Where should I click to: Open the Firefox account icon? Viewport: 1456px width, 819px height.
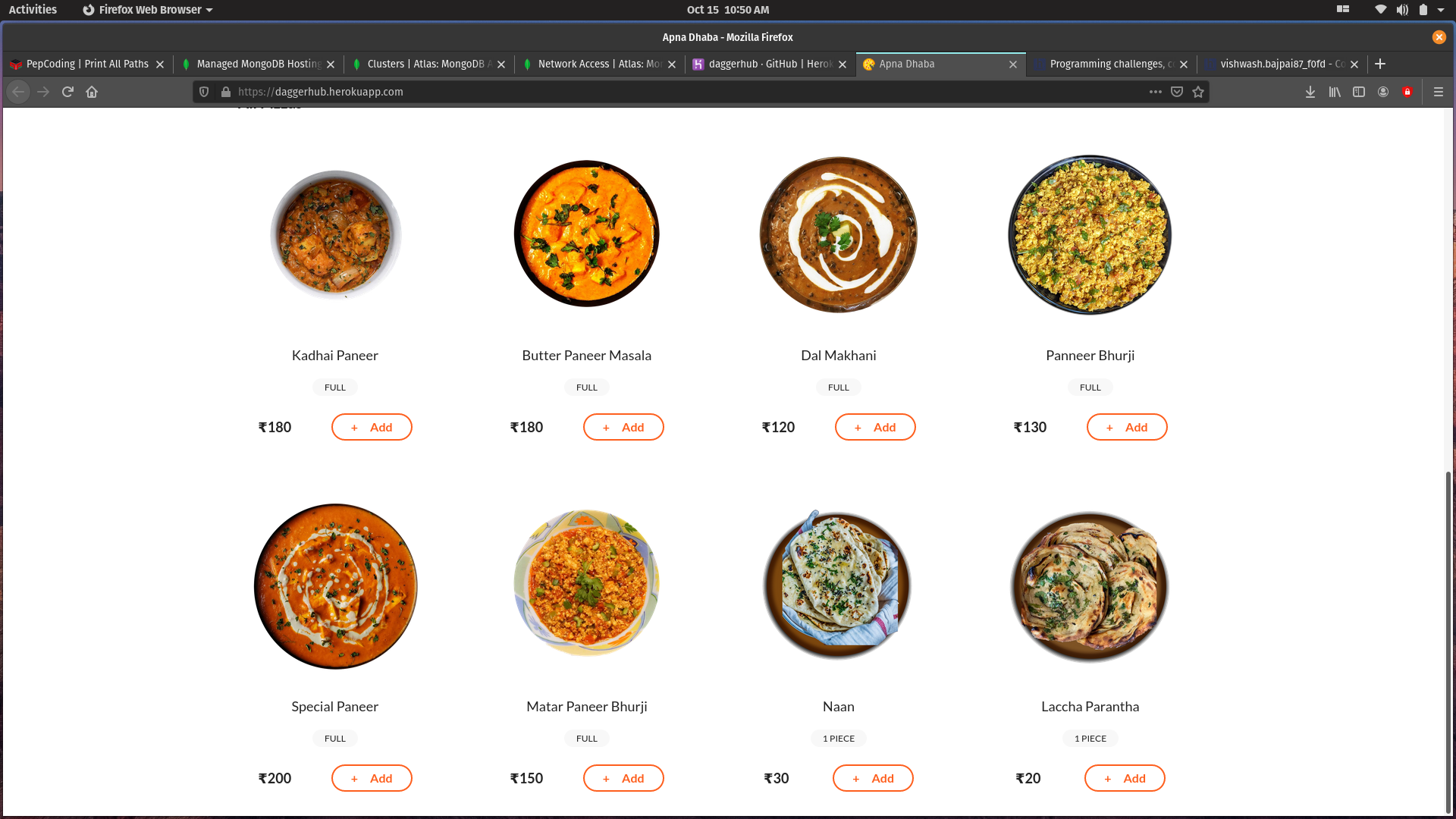point(1383,92)
